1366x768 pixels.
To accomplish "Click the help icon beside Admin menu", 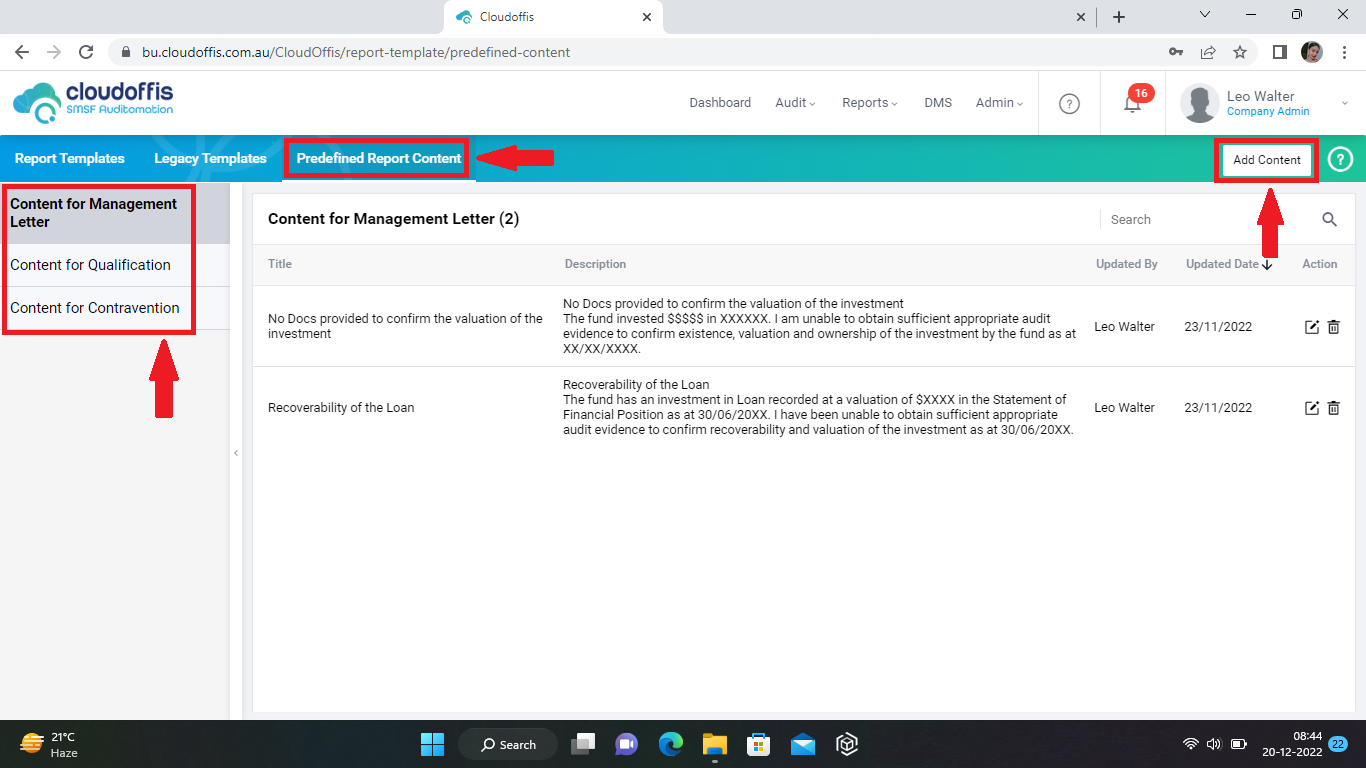I will 1069,103.
